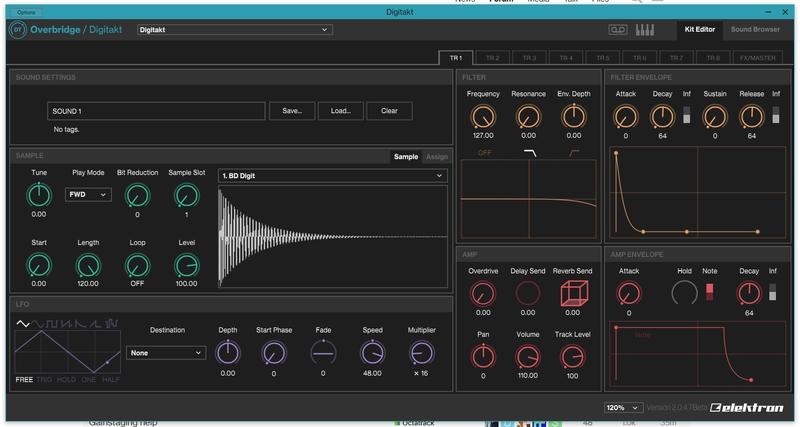
Task: Select the square LFO waveform icon
Action: (x=53, y=323)
